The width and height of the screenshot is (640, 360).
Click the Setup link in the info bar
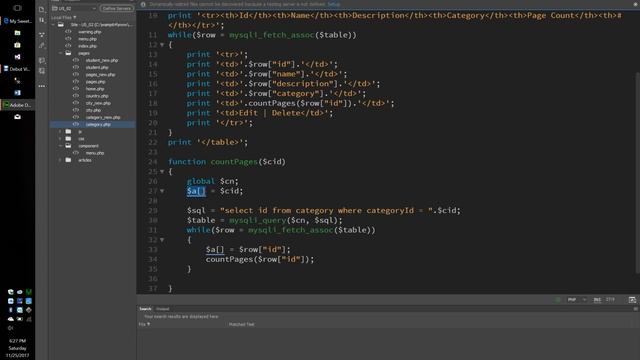(333, 4)
